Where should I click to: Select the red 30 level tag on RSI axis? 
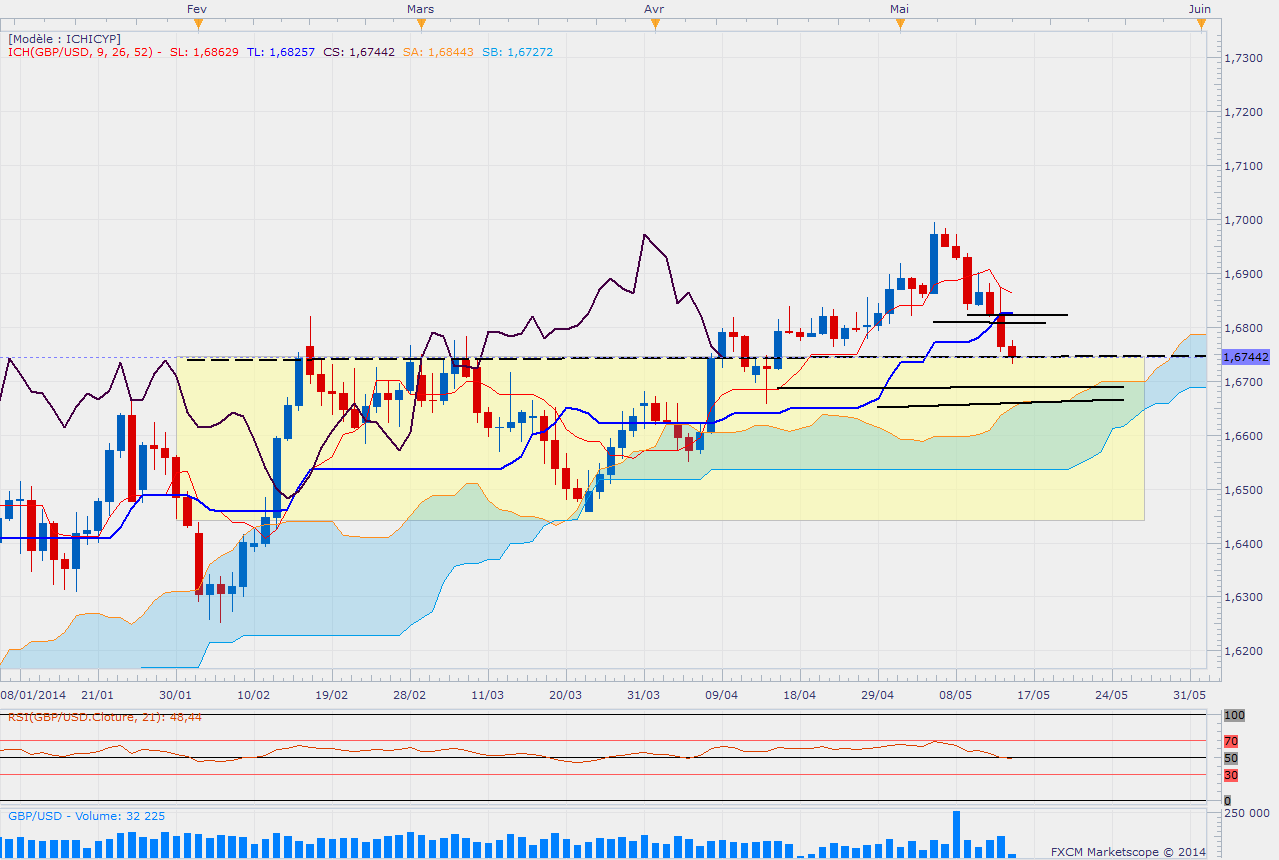point(1233,775)
